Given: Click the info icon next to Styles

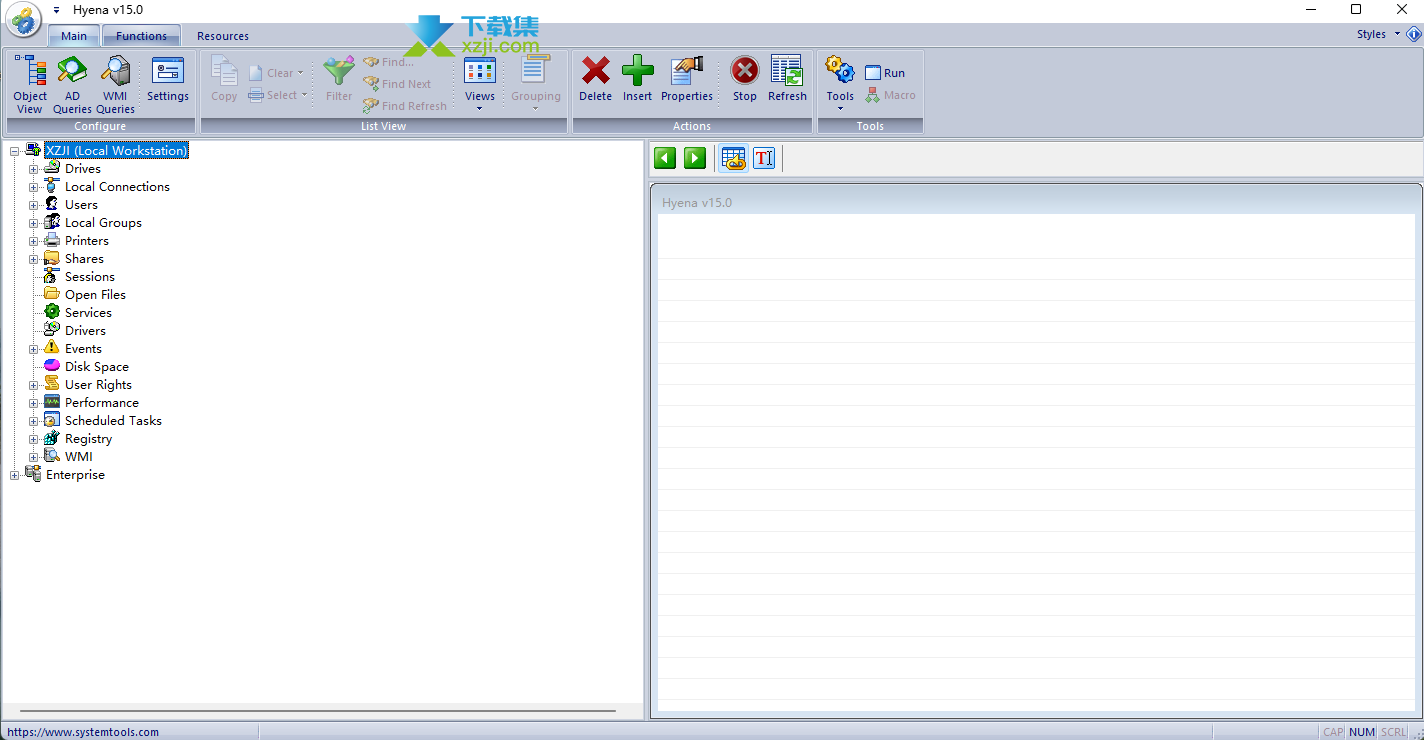Looking at the screenshot, I should point(1414,34).
